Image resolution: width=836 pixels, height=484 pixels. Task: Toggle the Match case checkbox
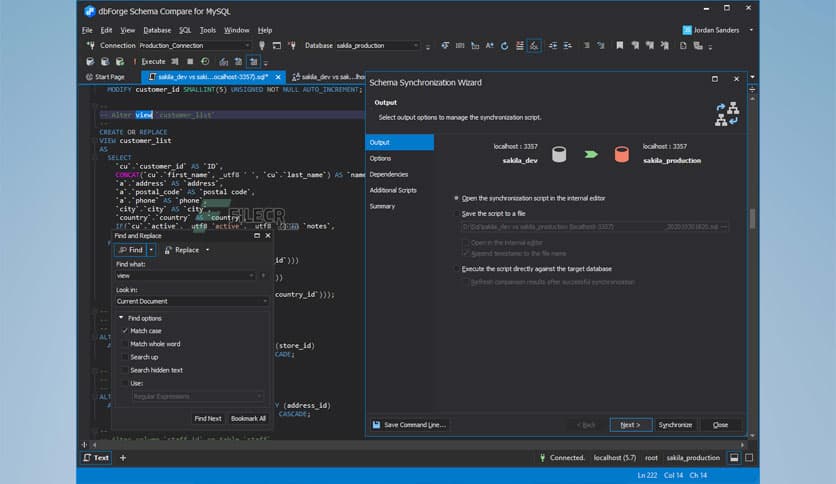click(125, 331)
